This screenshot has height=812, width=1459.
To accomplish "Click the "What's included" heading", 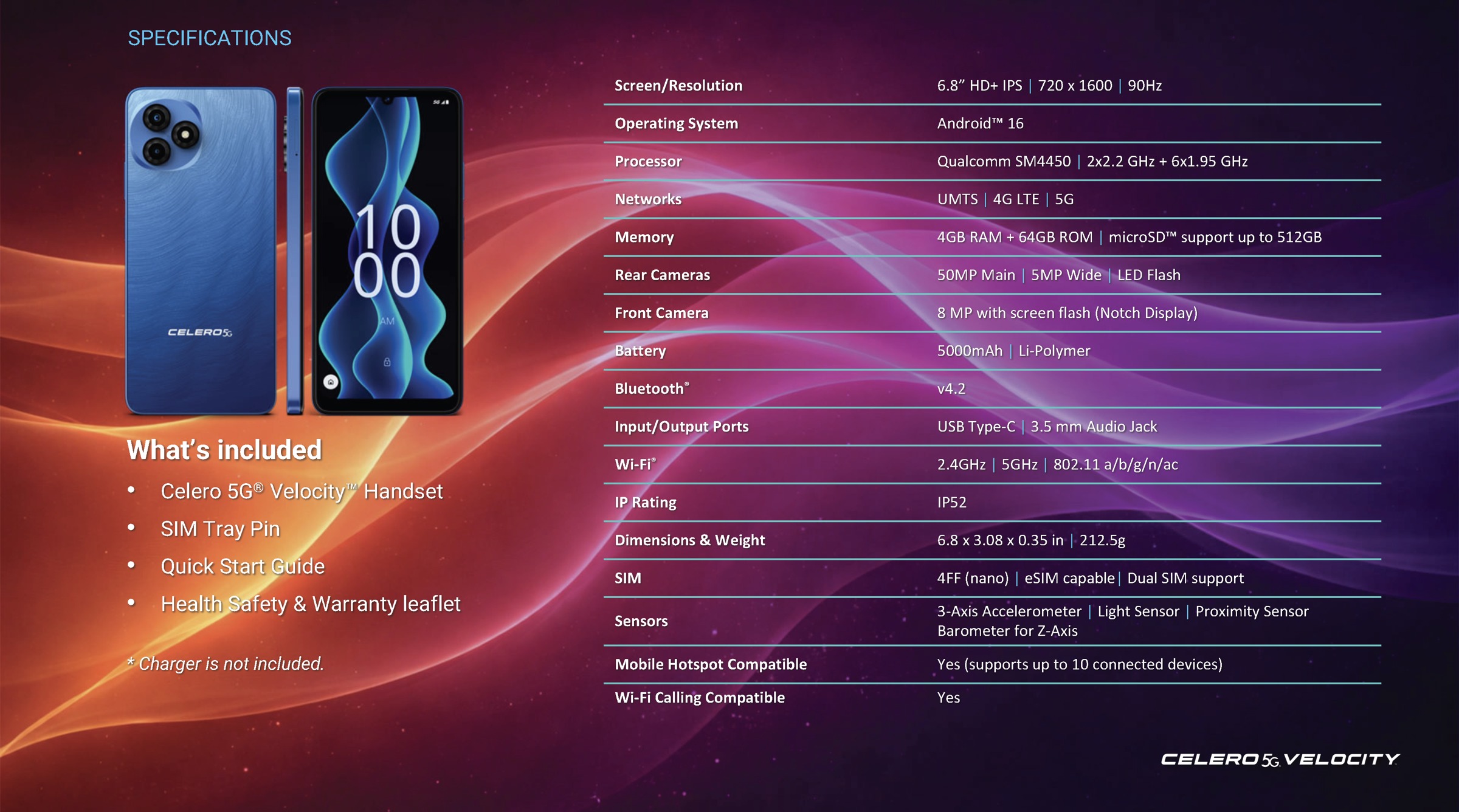I will (224, 450).
